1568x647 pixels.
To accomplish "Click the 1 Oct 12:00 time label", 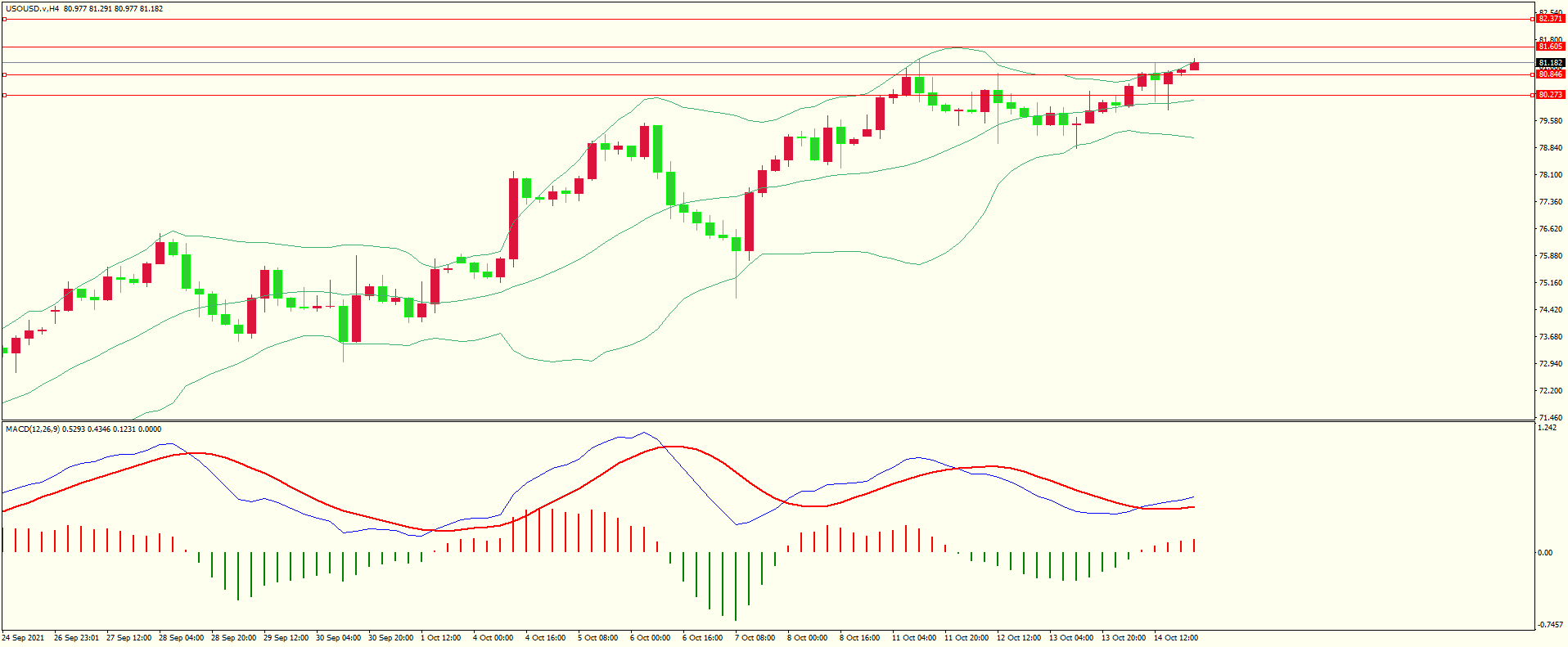I will coord(440,638).
